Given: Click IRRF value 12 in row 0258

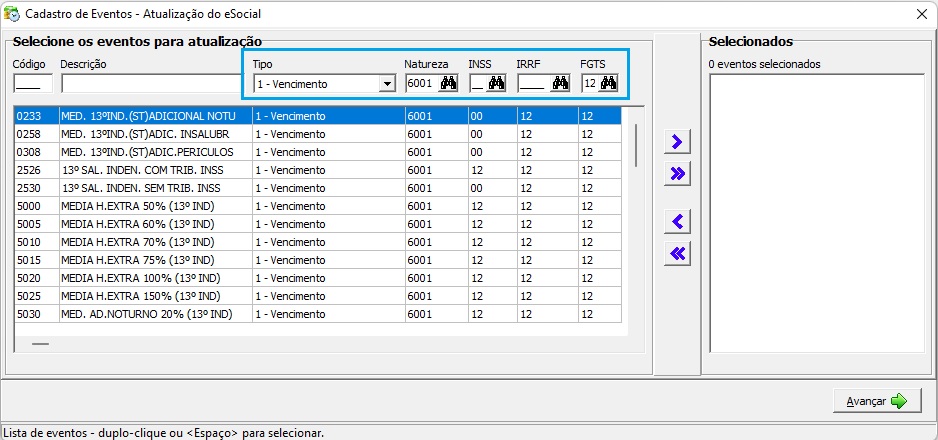Looking at the screenshot, I should [x=547, y=134].
